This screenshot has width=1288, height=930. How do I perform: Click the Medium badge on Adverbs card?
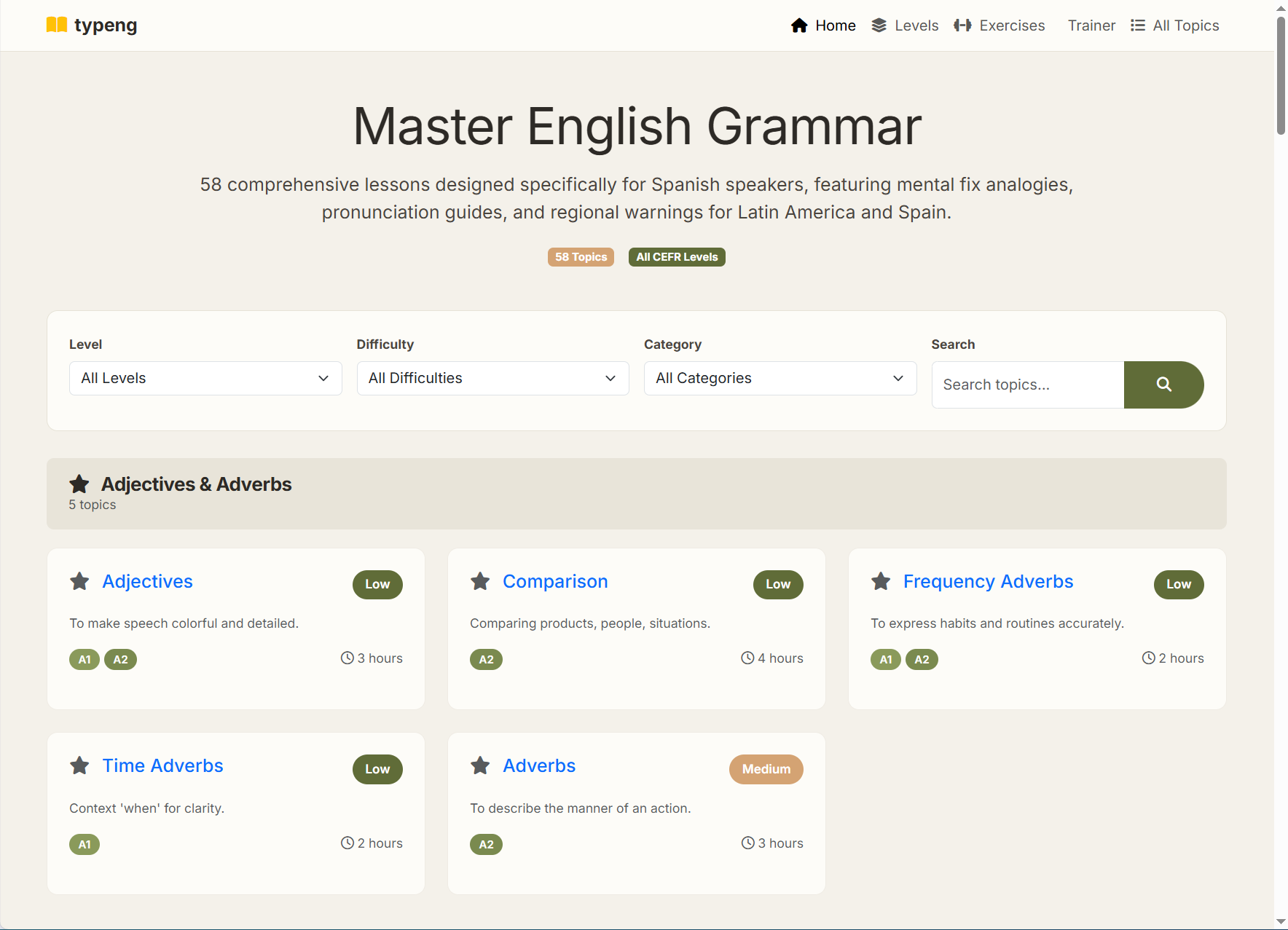click(x=766, y=769)
